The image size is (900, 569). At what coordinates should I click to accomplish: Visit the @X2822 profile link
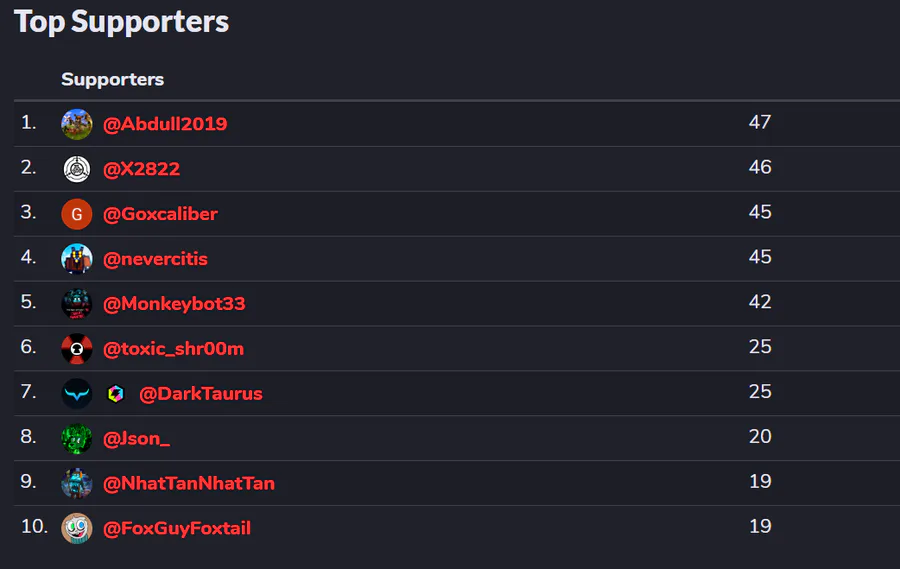142,169
